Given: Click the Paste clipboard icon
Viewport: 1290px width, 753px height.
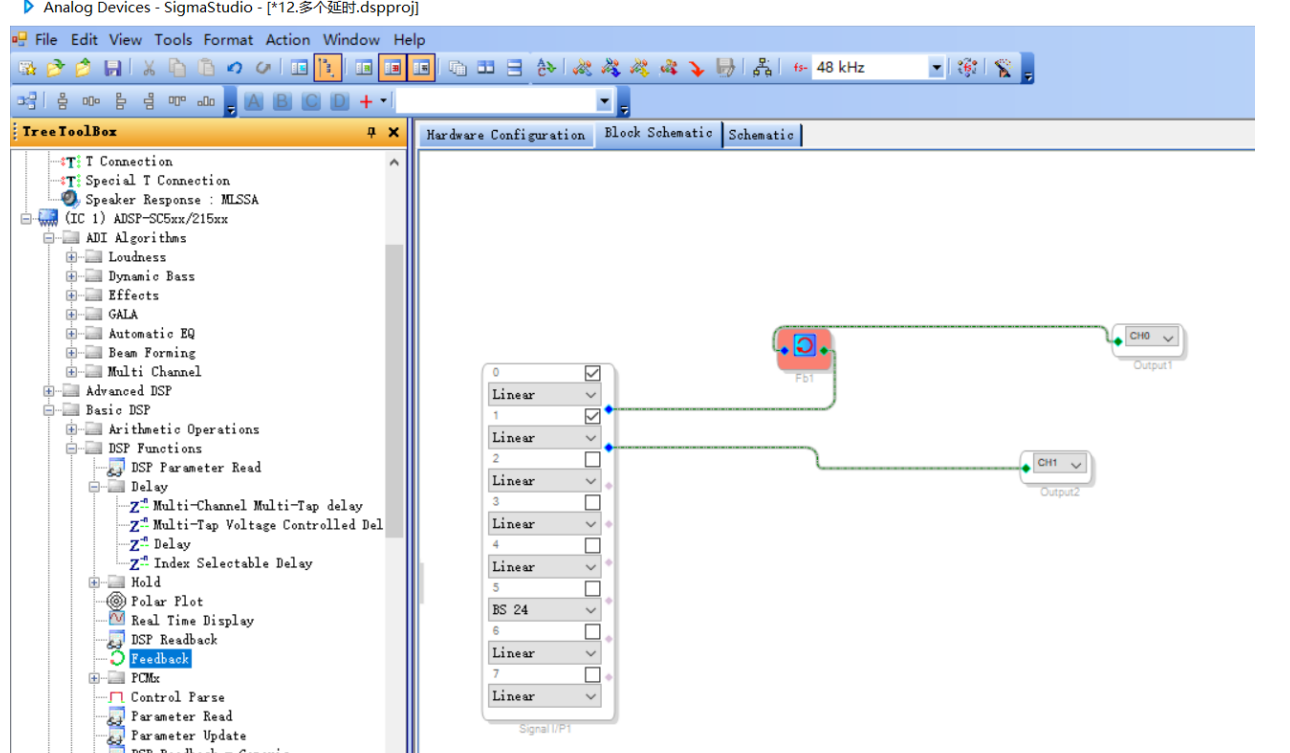Looking at the screenshot, I should pos(206,68).
